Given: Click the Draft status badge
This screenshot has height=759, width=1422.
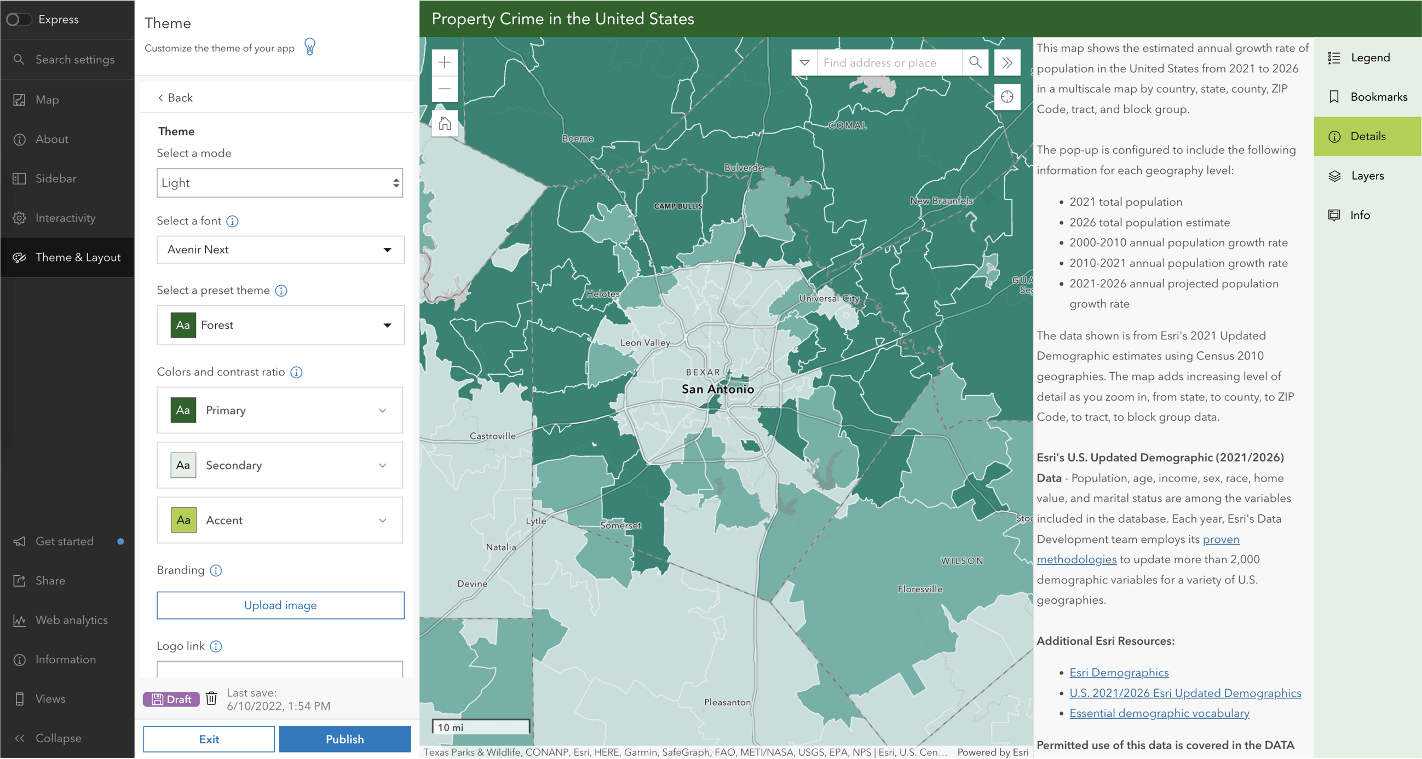Looking at the screenshot, I should (x=171, y=699).
